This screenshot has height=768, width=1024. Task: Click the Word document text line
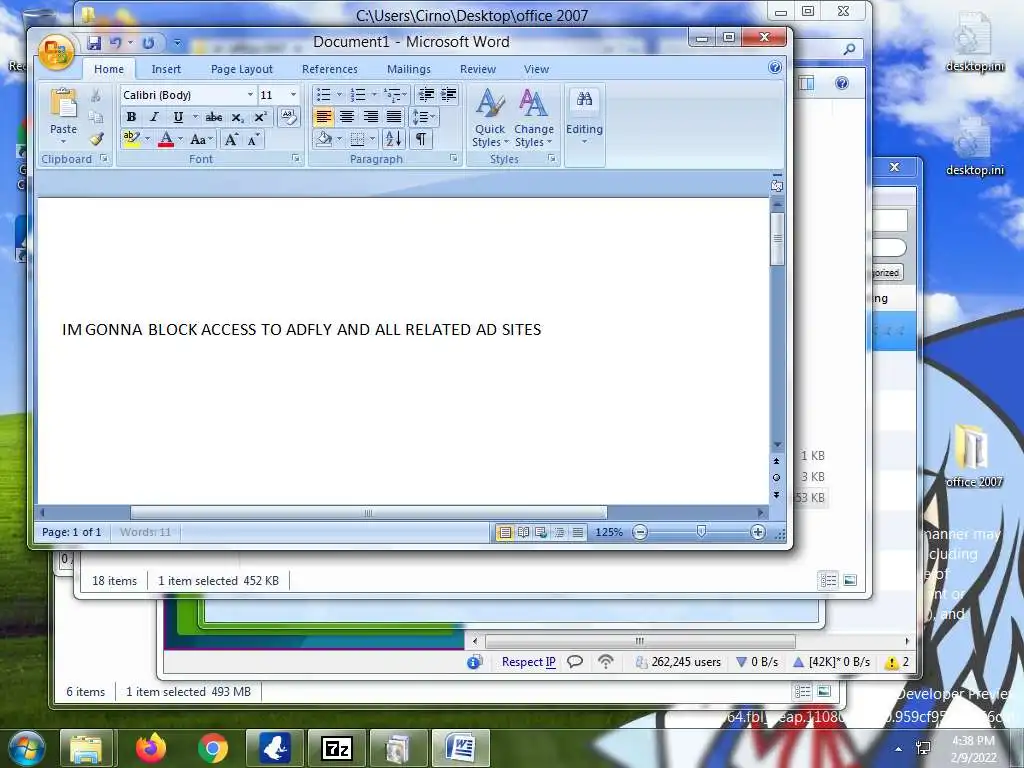pyautogui.click(x=302, y=330)
